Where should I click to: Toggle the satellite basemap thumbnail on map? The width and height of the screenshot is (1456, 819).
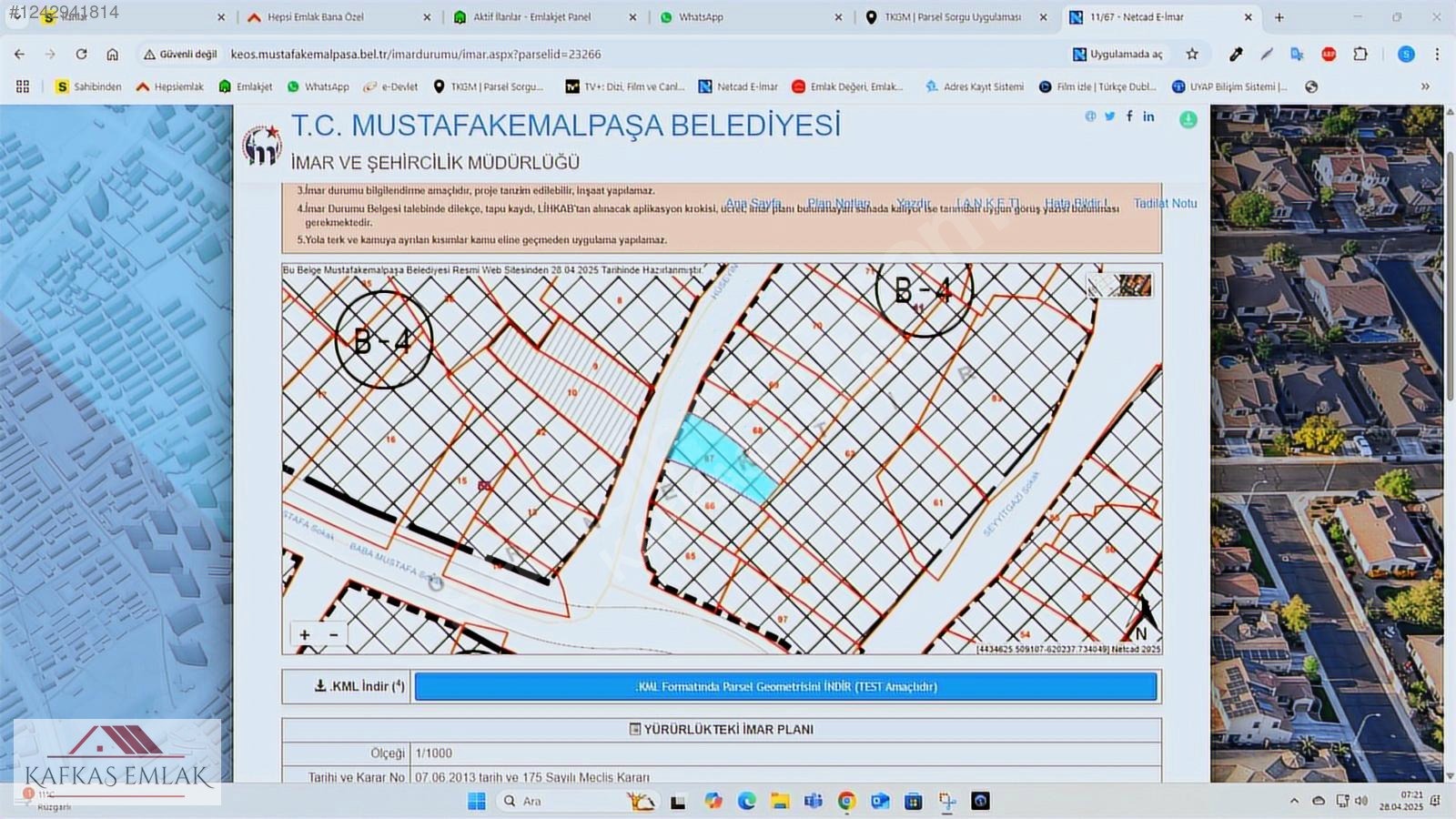tap(1120, 286)
